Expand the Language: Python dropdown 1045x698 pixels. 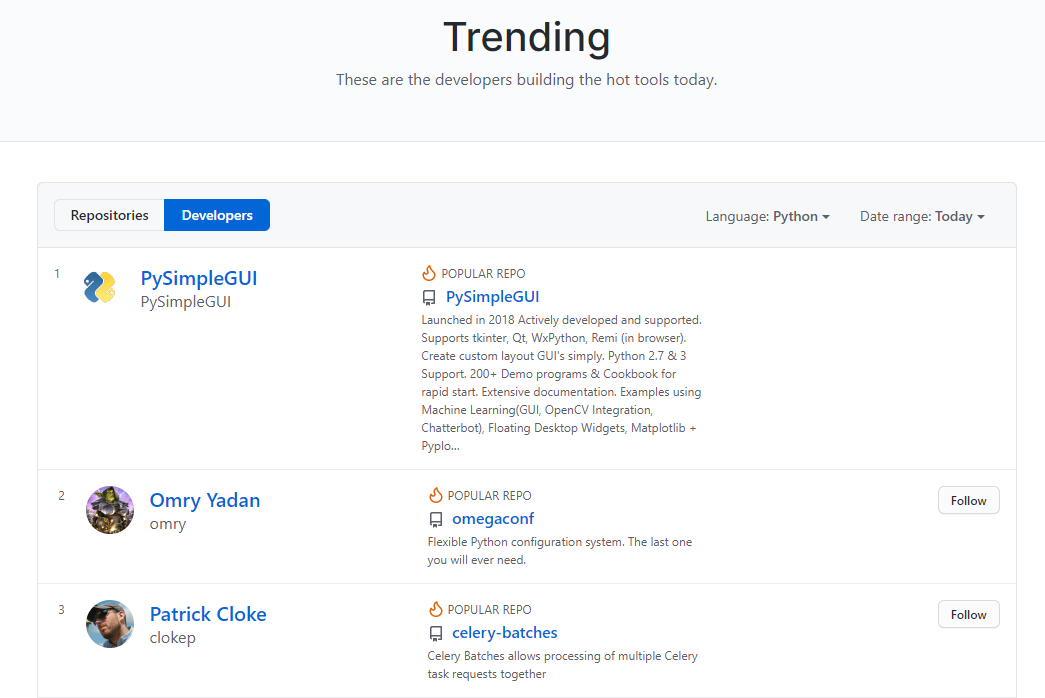tap(768, 217)
